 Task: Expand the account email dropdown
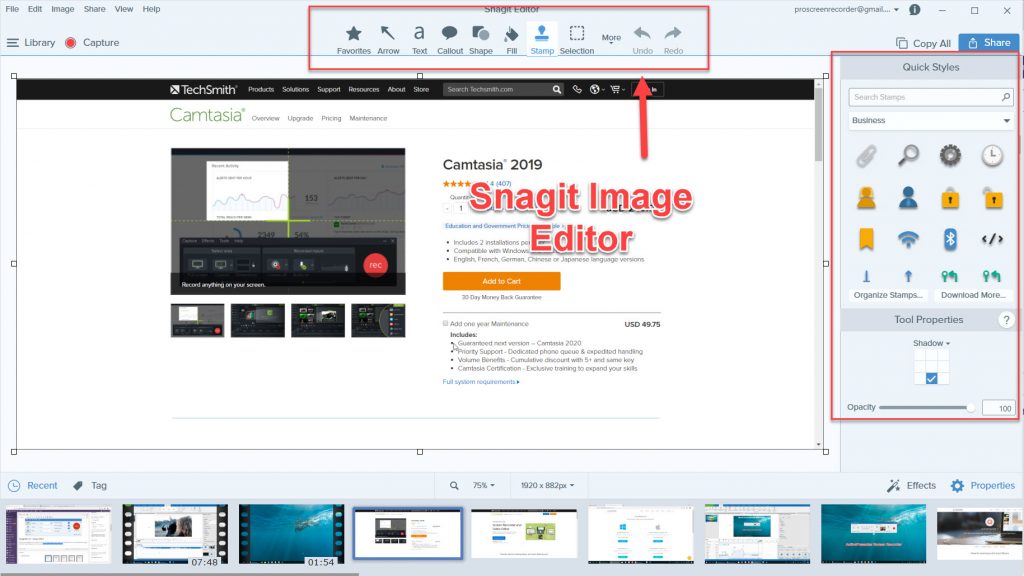click(896, 9)
